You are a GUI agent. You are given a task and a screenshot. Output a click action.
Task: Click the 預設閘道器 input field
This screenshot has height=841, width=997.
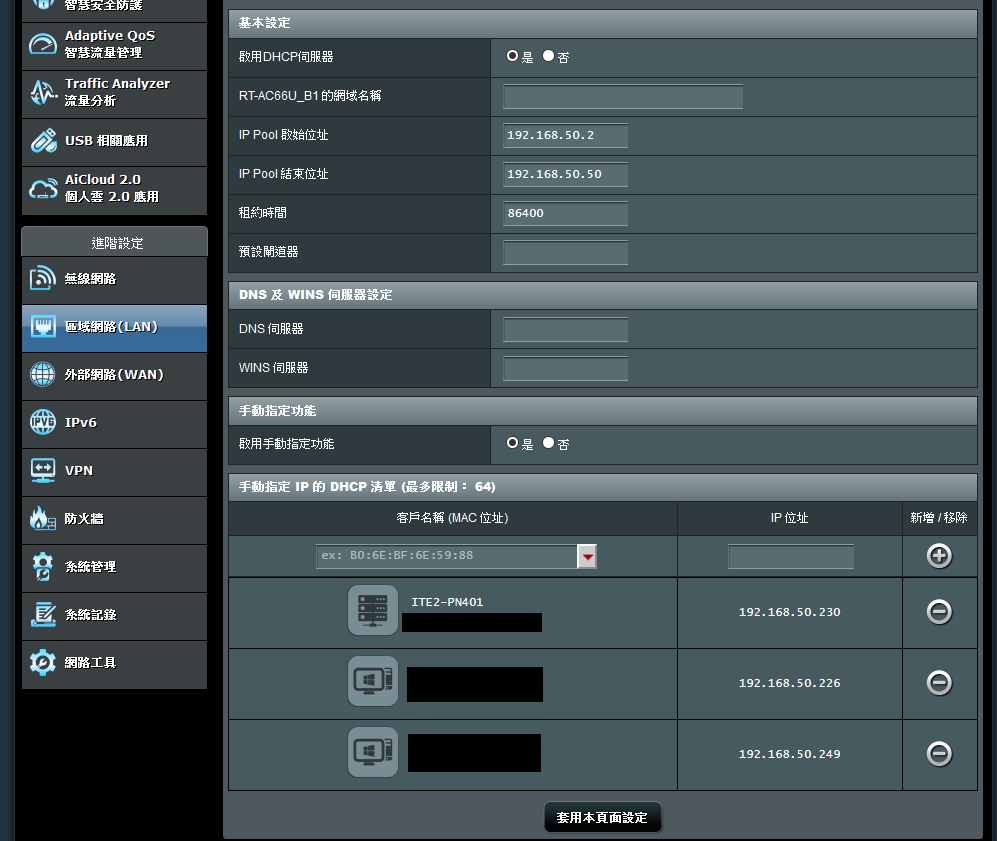click(565, 252)
